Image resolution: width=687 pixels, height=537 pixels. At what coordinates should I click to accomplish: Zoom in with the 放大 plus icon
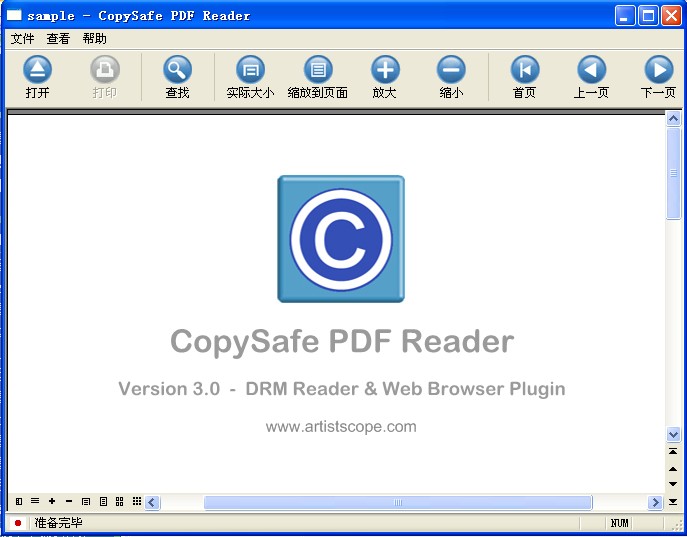tap(385, 69)
